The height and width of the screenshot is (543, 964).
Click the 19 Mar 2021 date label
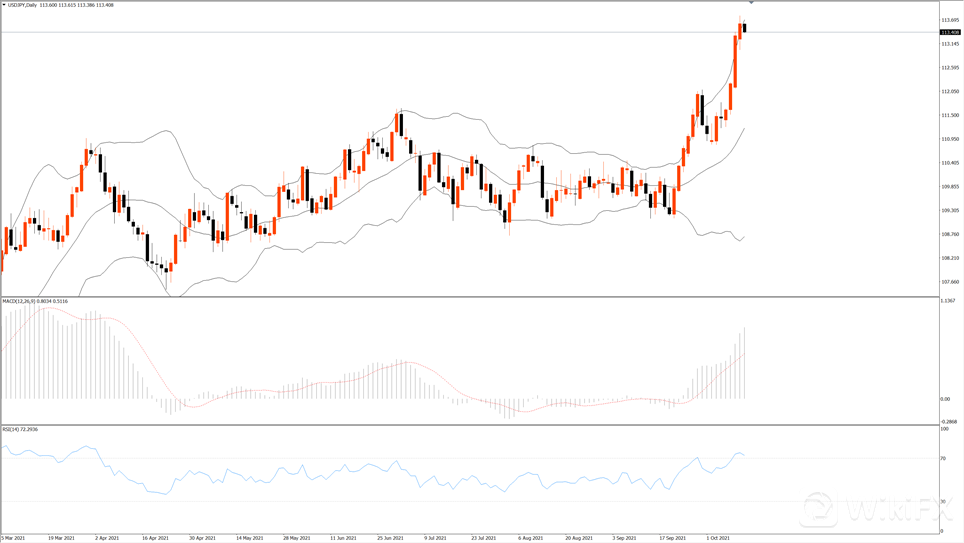62,538
